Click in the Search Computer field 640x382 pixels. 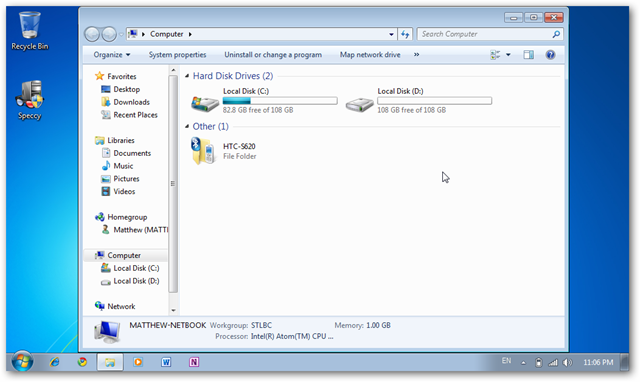485,34
